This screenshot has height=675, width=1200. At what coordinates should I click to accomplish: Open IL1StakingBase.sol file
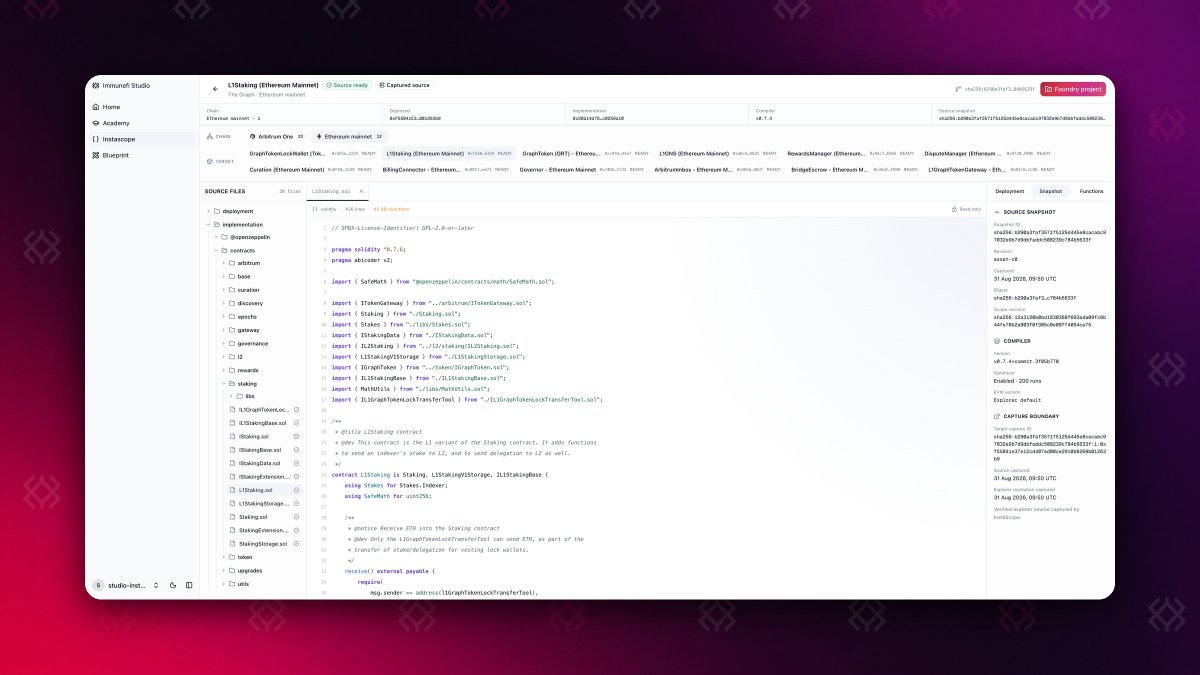pos(262,423)
